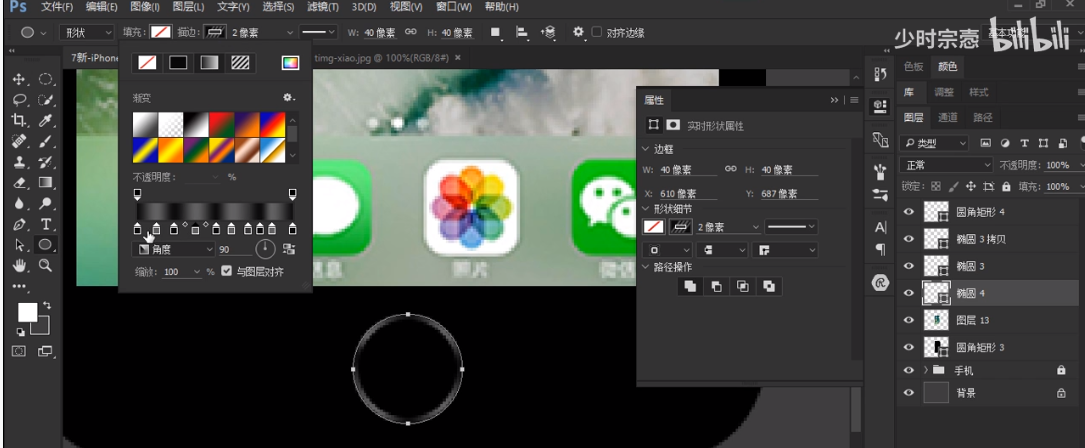Viewport: 1085px width, 448px height.
Task: Open the 滤镜(T) menu
Action: [x=323, y=7]
